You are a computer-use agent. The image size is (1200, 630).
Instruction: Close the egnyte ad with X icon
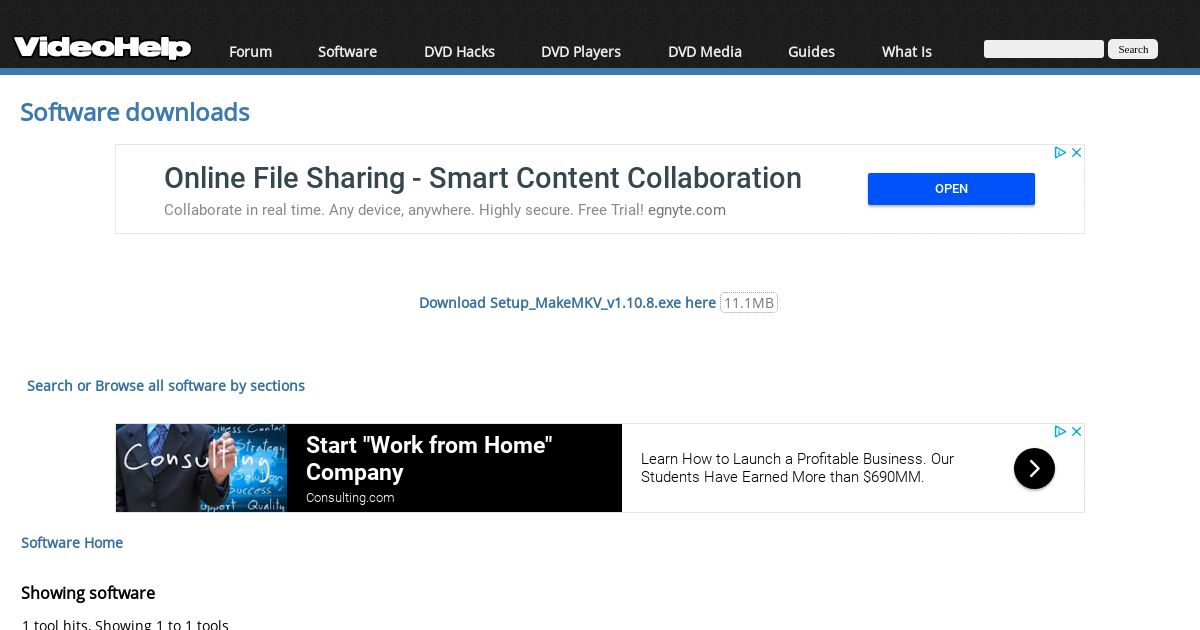click(1077, 153)
